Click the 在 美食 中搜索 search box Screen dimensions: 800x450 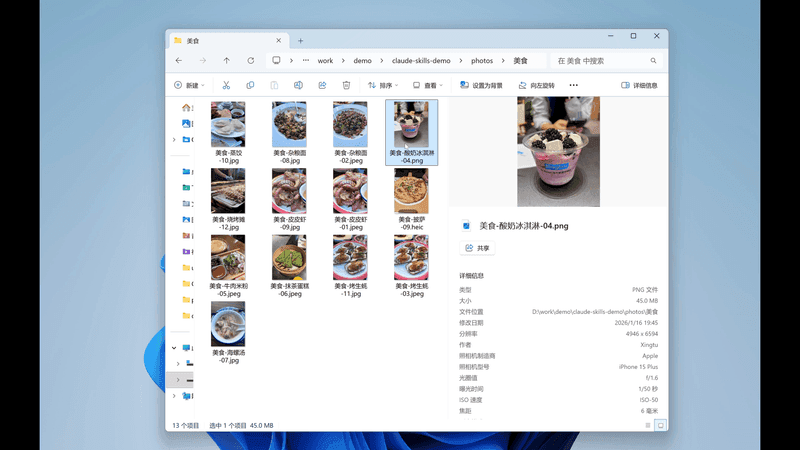pyautogui.click(x=603, y=61)
